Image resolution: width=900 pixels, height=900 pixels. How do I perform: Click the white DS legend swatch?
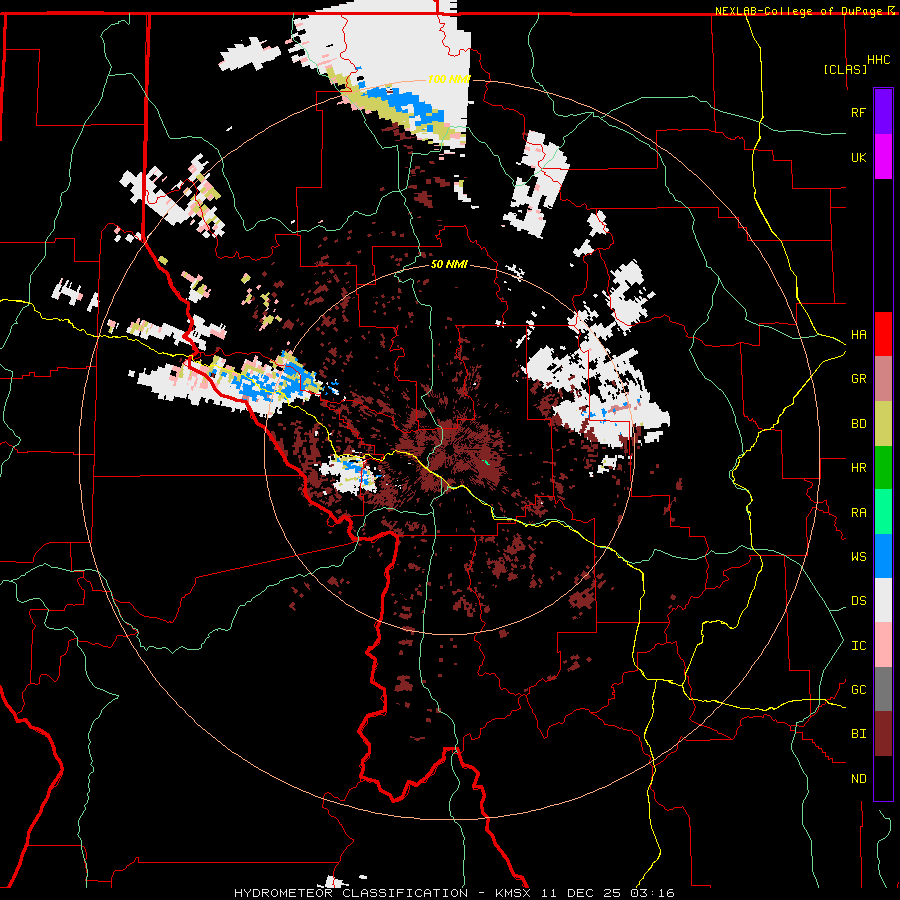pyautogui.click(x=883, y=600)
